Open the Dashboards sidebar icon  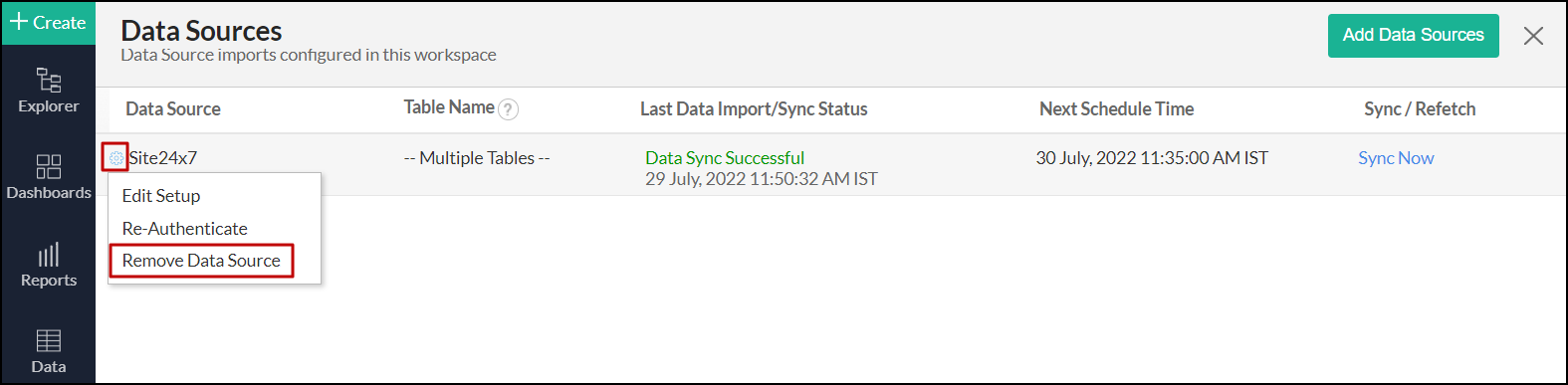48,177
